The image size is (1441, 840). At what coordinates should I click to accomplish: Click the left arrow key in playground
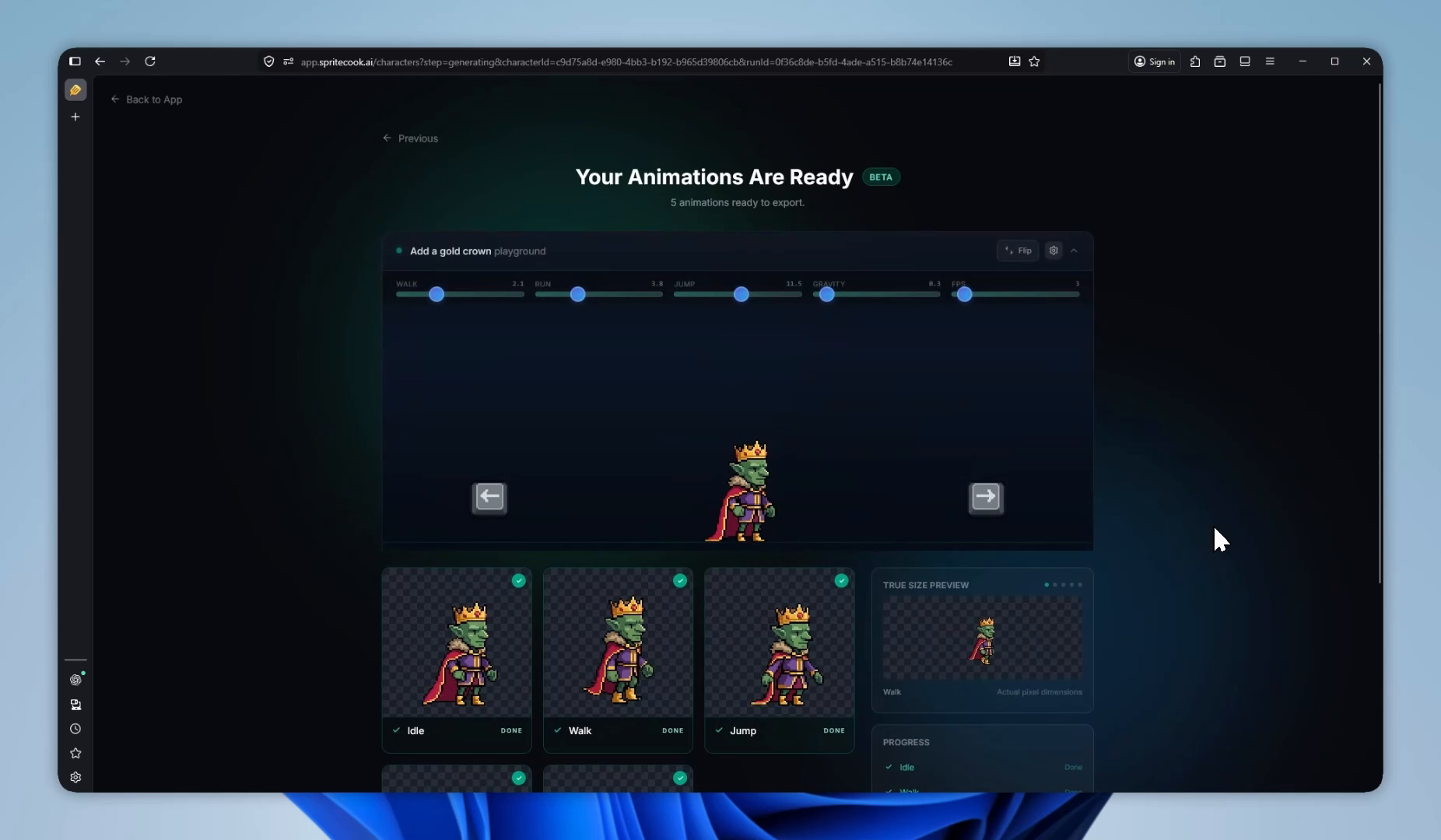(489, 497)
